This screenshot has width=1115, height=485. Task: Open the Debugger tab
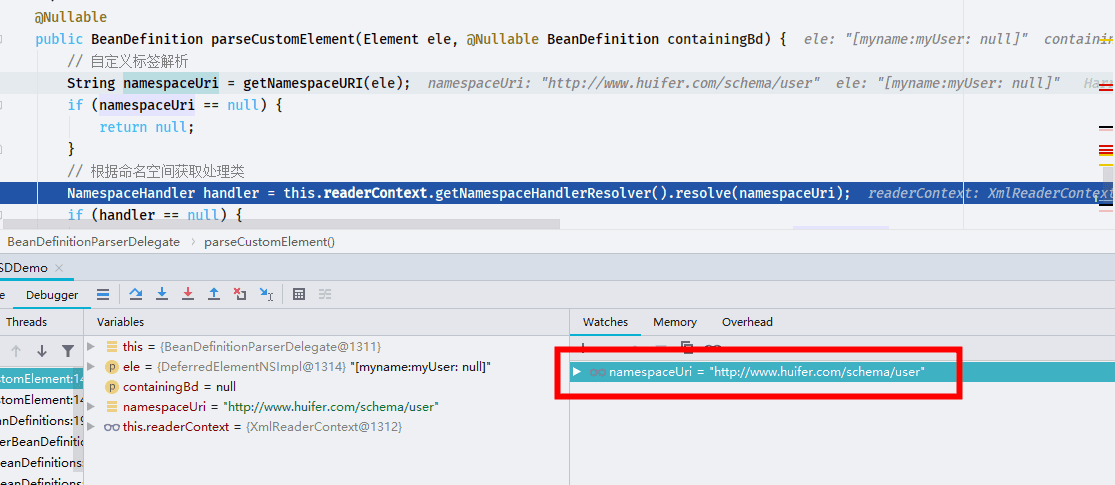(52, 295)
